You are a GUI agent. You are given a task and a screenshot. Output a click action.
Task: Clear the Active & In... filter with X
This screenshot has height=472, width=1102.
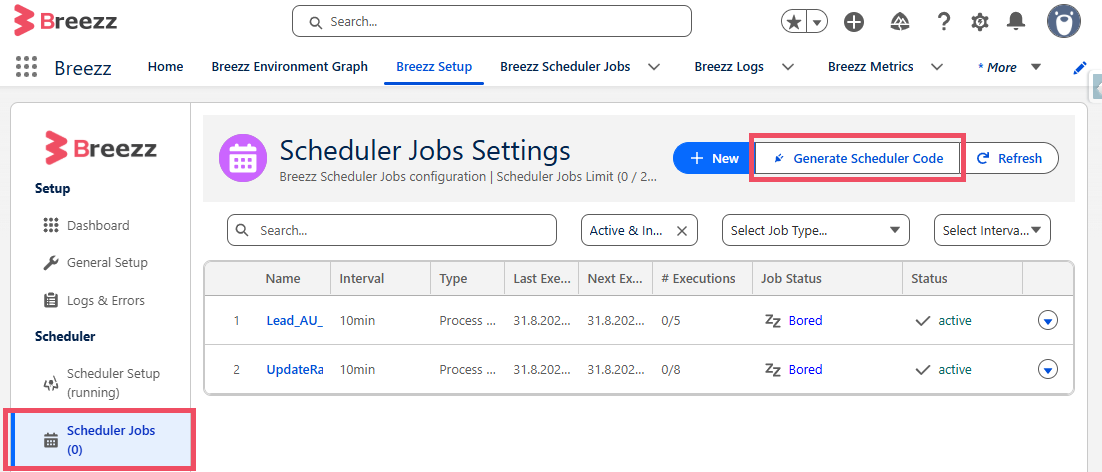[x=681, y=230]
